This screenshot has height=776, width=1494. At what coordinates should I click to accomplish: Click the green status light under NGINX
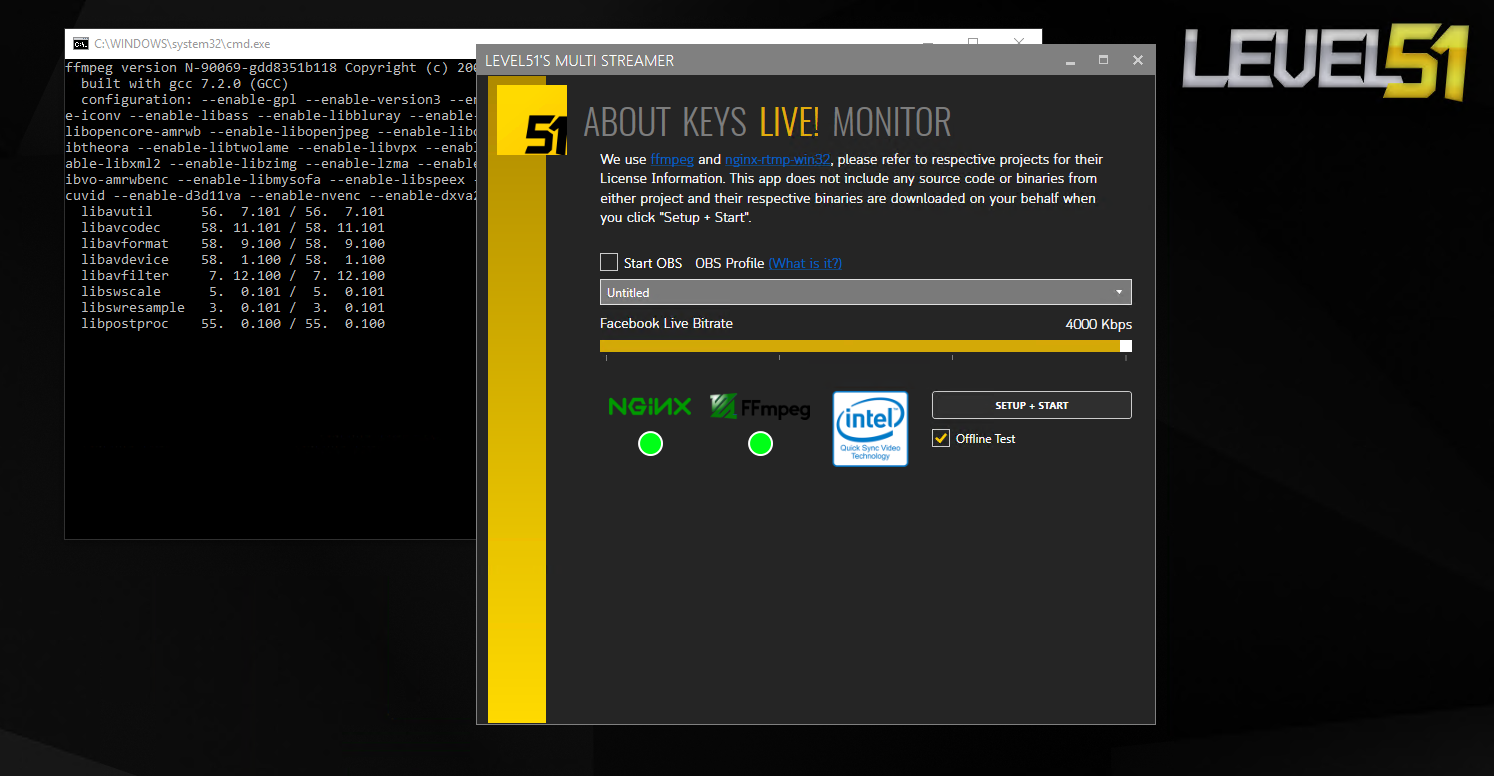pyautogui.click(x=650, y=443)
